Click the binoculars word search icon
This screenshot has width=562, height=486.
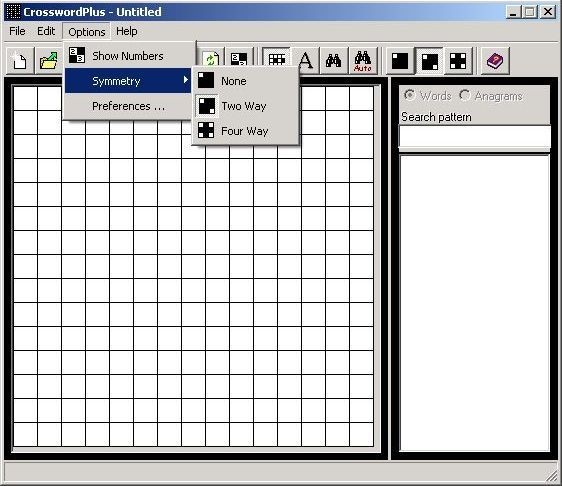(x=334, y=60)
